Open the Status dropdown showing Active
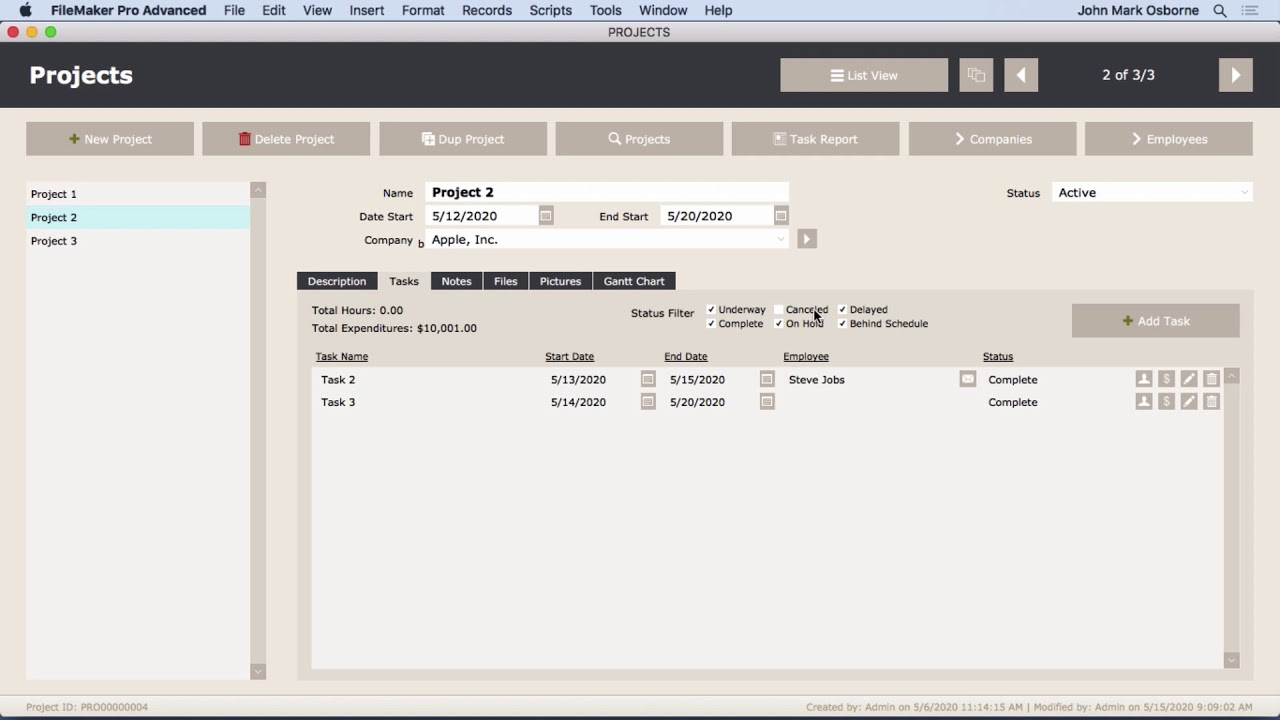The width and height of the screenshot is (1280, 720). click(1153, 193)
